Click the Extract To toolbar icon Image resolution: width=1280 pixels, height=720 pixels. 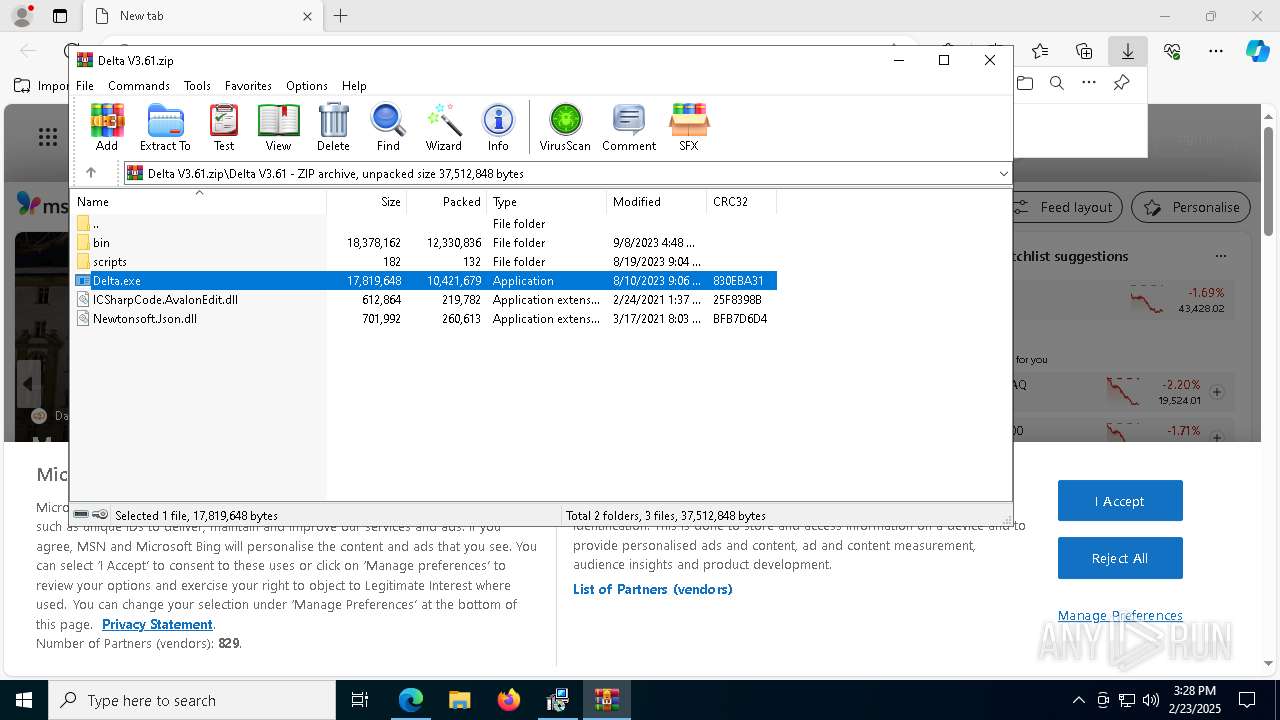pyautogui.click(x=165, y=127)
